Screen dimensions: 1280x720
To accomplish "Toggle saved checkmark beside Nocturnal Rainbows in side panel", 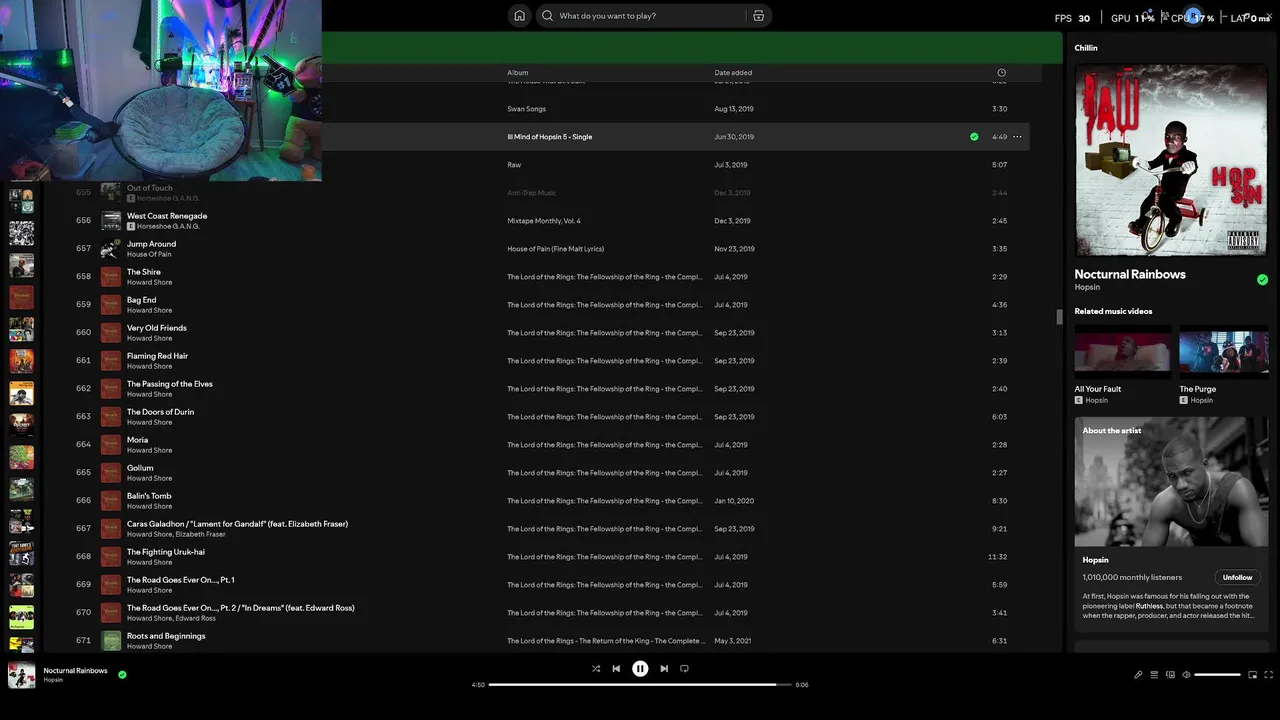I will point(1262,280).
